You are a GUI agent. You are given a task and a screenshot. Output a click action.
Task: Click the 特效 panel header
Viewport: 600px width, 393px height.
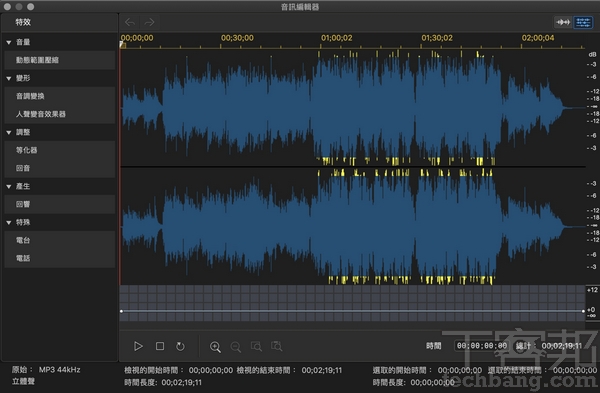[x=23, y=22]
